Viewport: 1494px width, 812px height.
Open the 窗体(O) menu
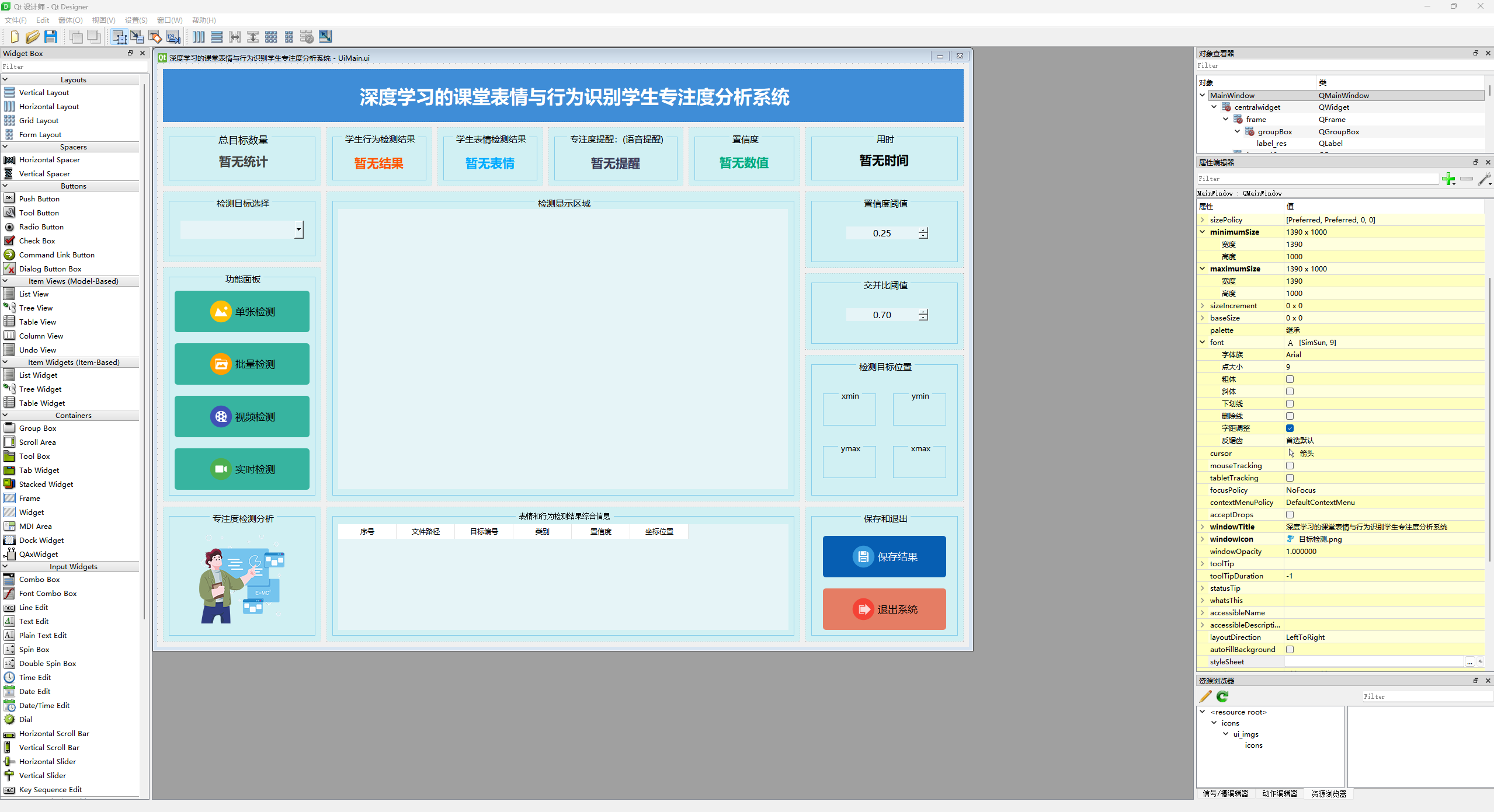pyautogui.click(x=70, y=20)
